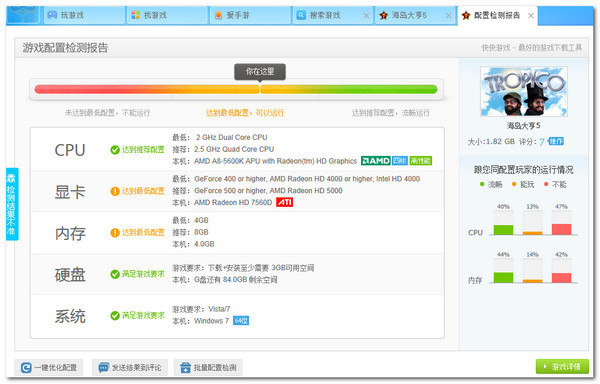600x384 pixels.
Task: Switch to the 找游戏 tab
Action: tap(167, 15)
